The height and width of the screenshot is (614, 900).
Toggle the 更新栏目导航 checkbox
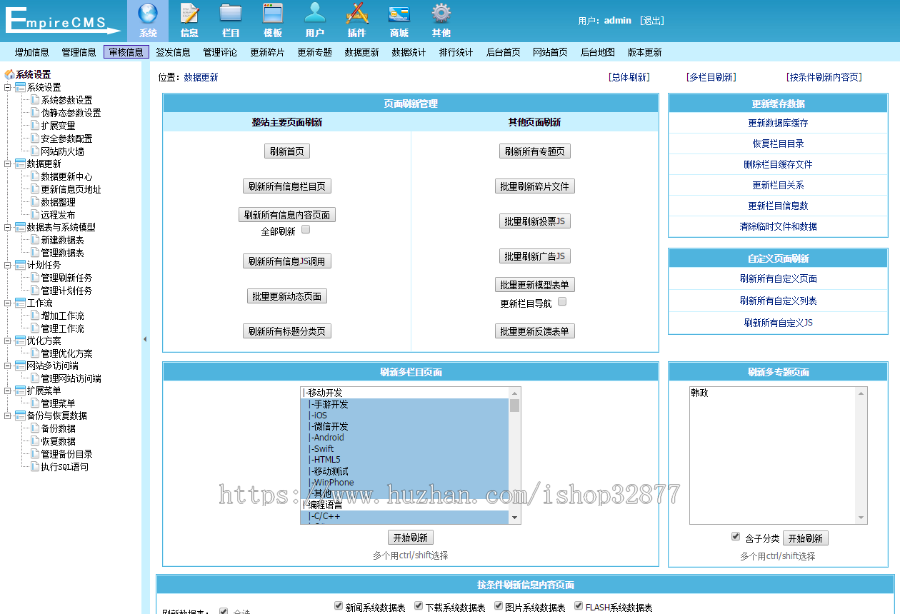[562, 301]
